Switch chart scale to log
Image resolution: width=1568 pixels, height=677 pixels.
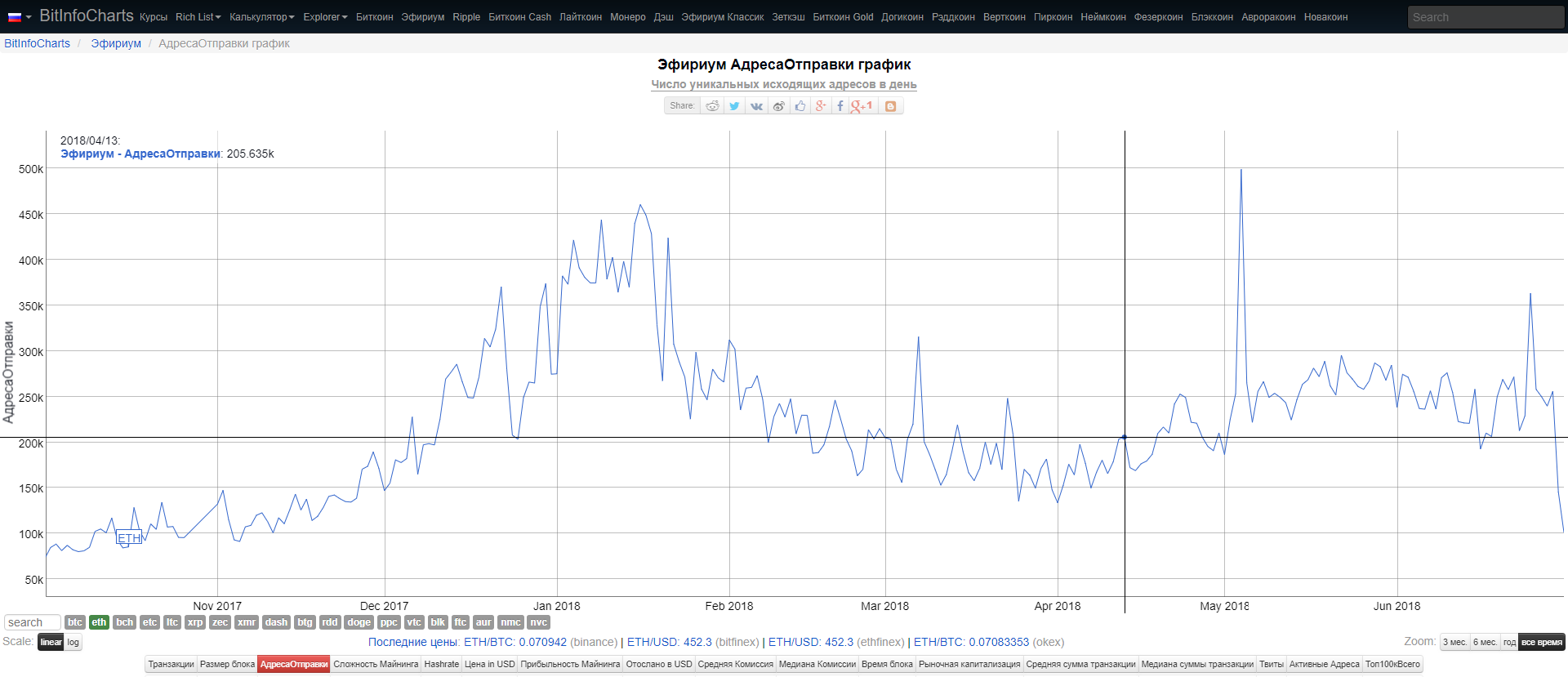point(73,643)
